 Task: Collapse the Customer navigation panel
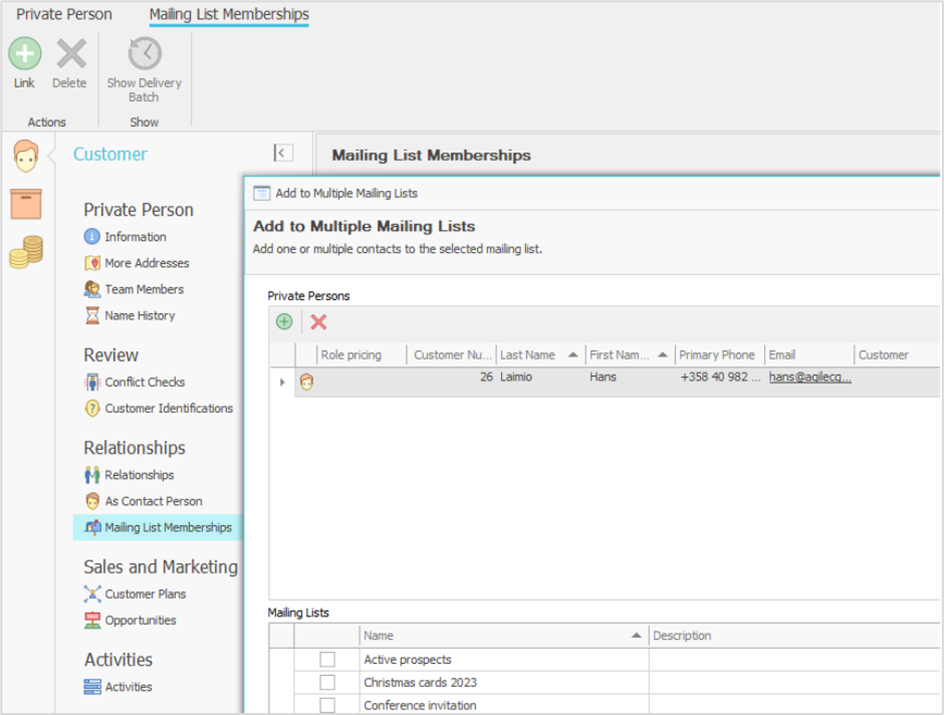(x=283, y=153)
